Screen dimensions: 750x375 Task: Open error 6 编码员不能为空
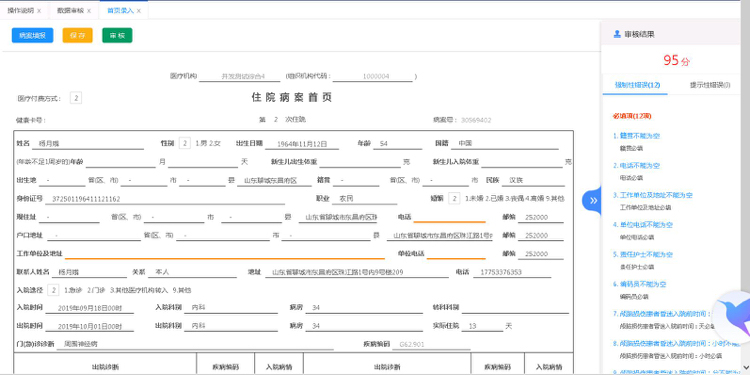click(x=640, y=284)
